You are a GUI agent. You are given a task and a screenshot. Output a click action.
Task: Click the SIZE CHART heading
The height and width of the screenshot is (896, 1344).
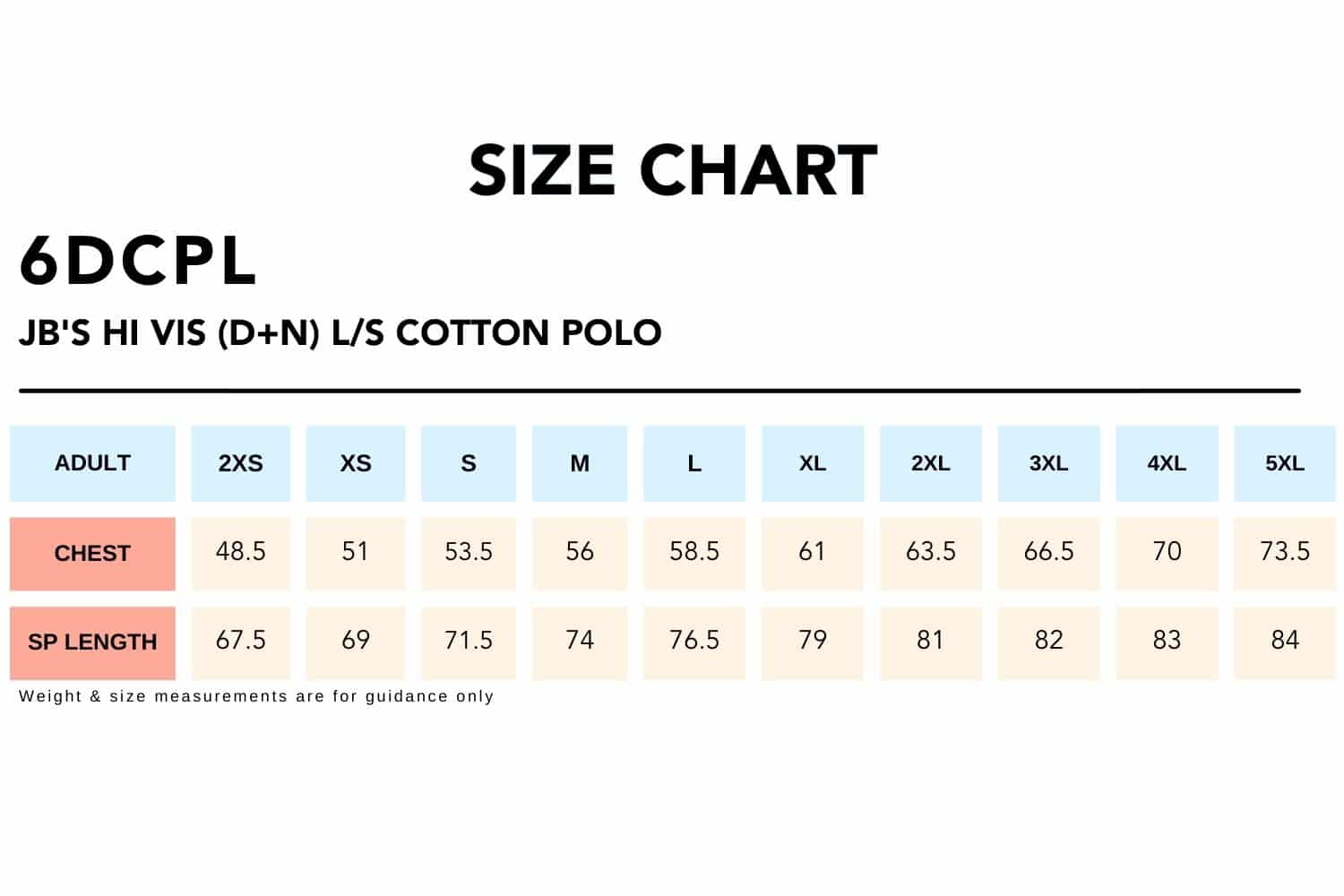click(x=672, y=170)
